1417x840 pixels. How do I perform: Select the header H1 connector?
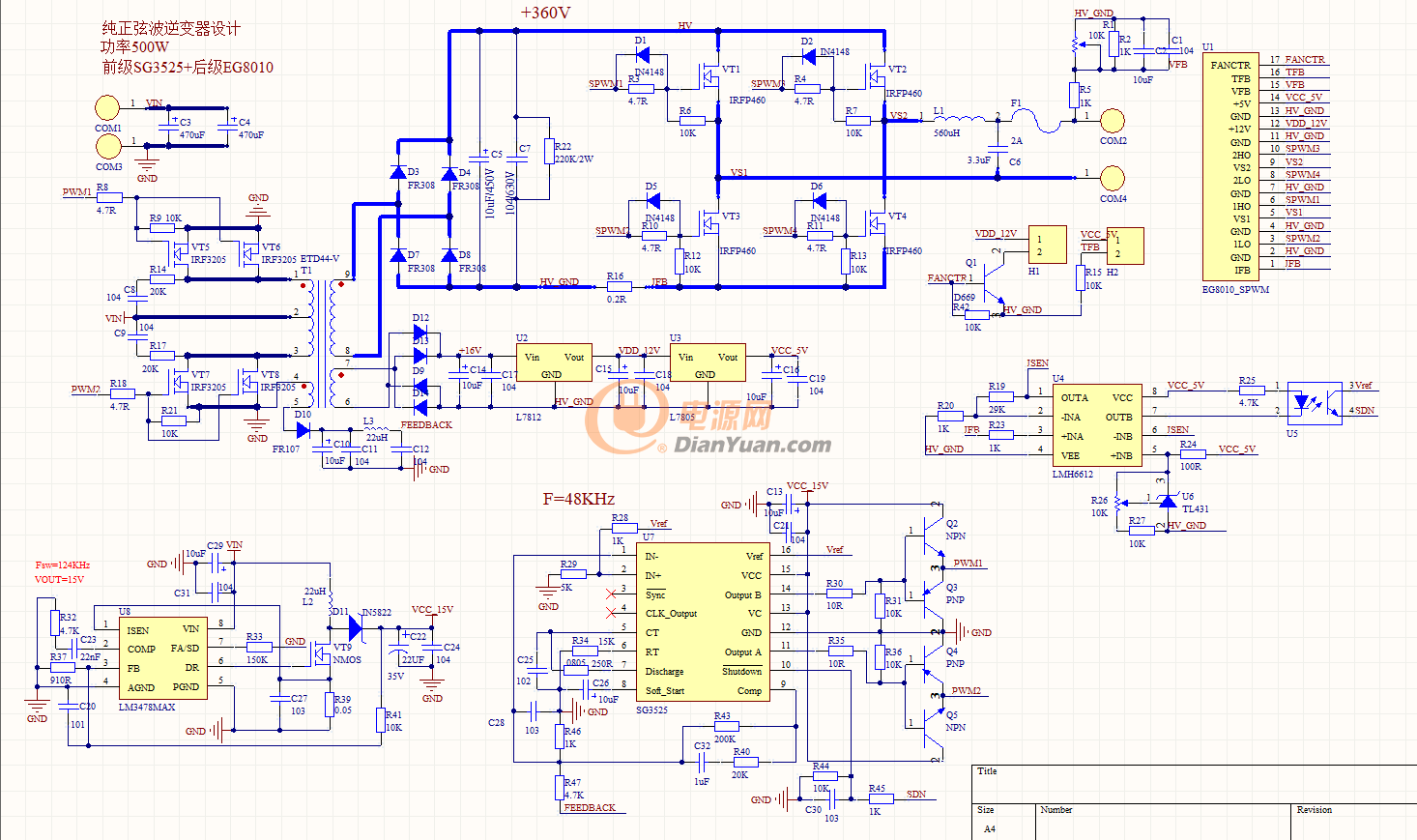coord(1047,245)
